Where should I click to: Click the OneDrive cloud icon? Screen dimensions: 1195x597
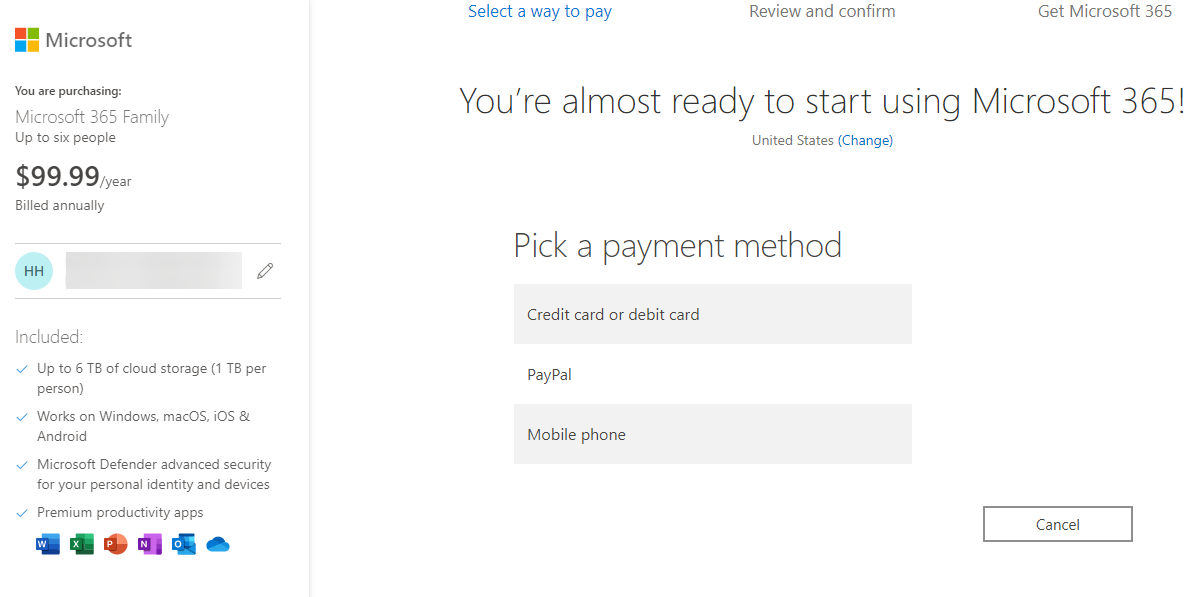[218, 545]
